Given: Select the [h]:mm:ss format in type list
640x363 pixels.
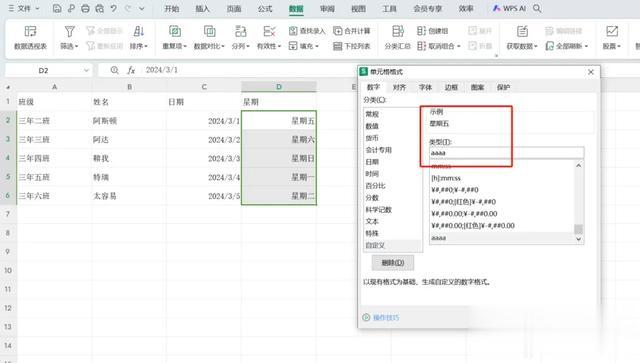Looking at the screenshot, I should point(502,178).
